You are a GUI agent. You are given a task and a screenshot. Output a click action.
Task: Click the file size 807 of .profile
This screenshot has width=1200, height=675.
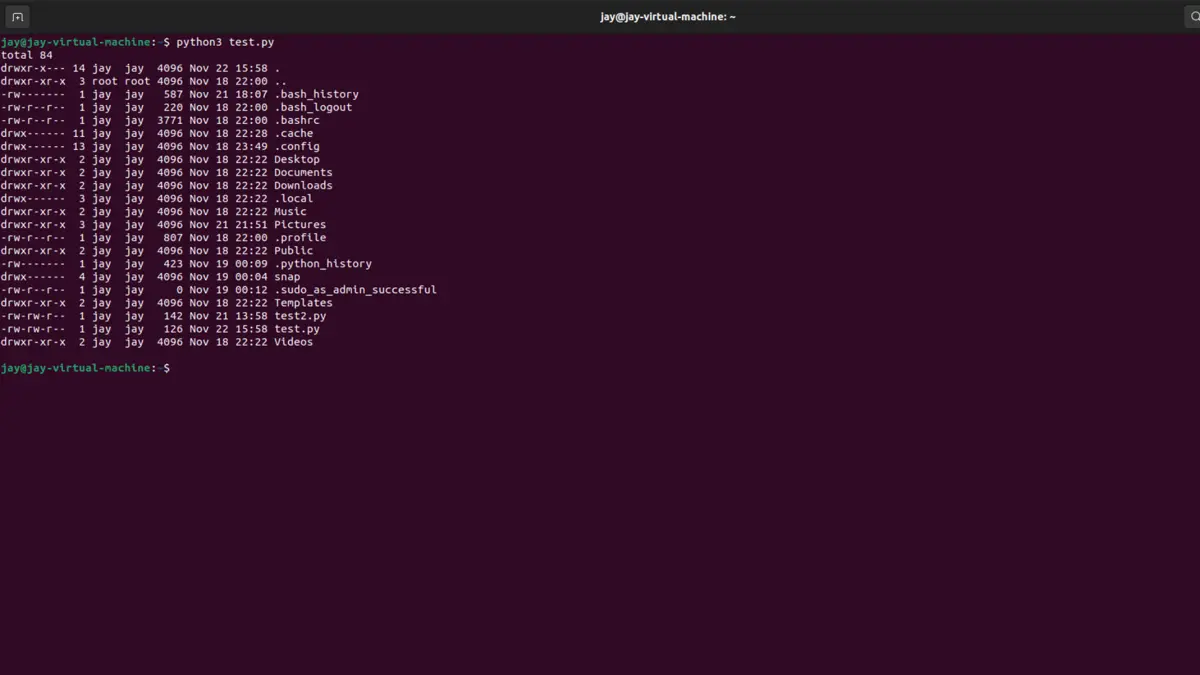point(173,237)
